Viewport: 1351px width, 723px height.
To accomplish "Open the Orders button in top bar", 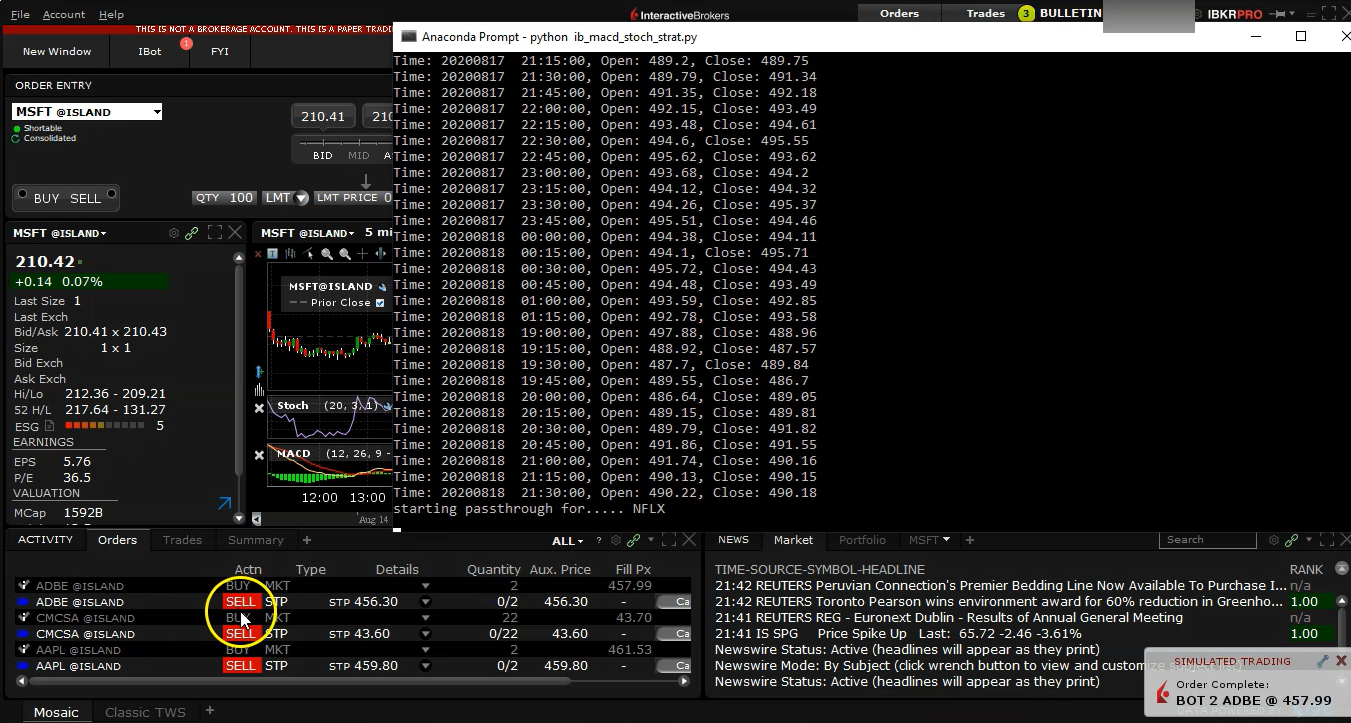I will [x=899, y=13].
